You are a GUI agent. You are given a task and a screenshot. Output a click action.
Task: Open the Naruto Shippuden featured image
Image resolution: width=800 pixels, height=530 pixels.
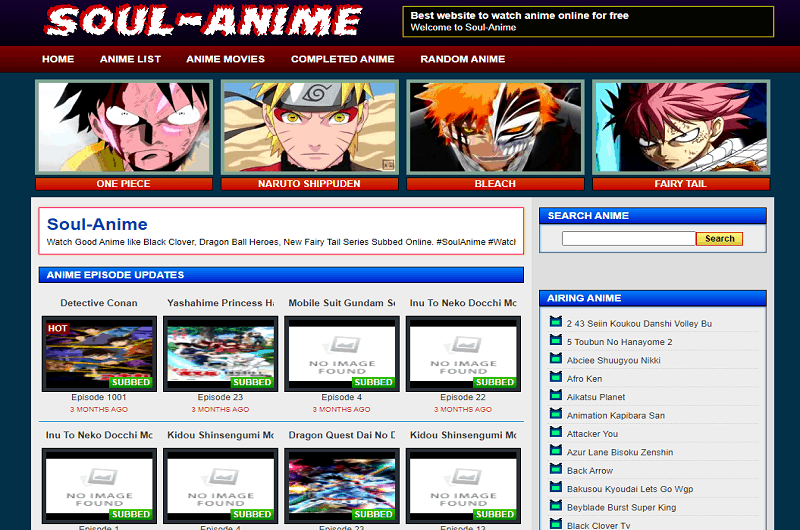click(309, 127)
